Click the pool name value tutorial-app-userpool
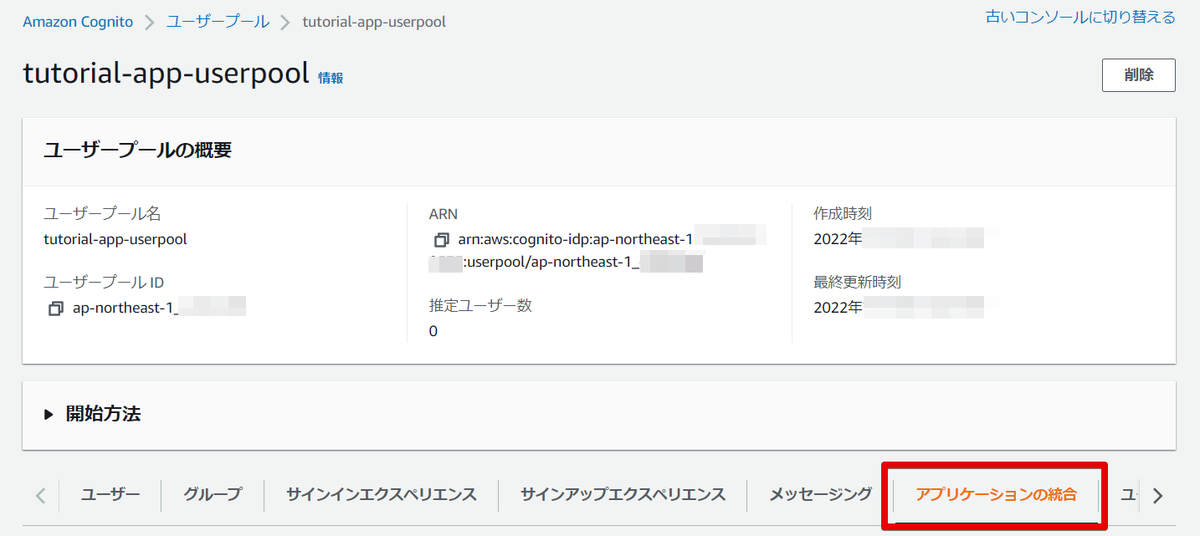 (116, 240)
